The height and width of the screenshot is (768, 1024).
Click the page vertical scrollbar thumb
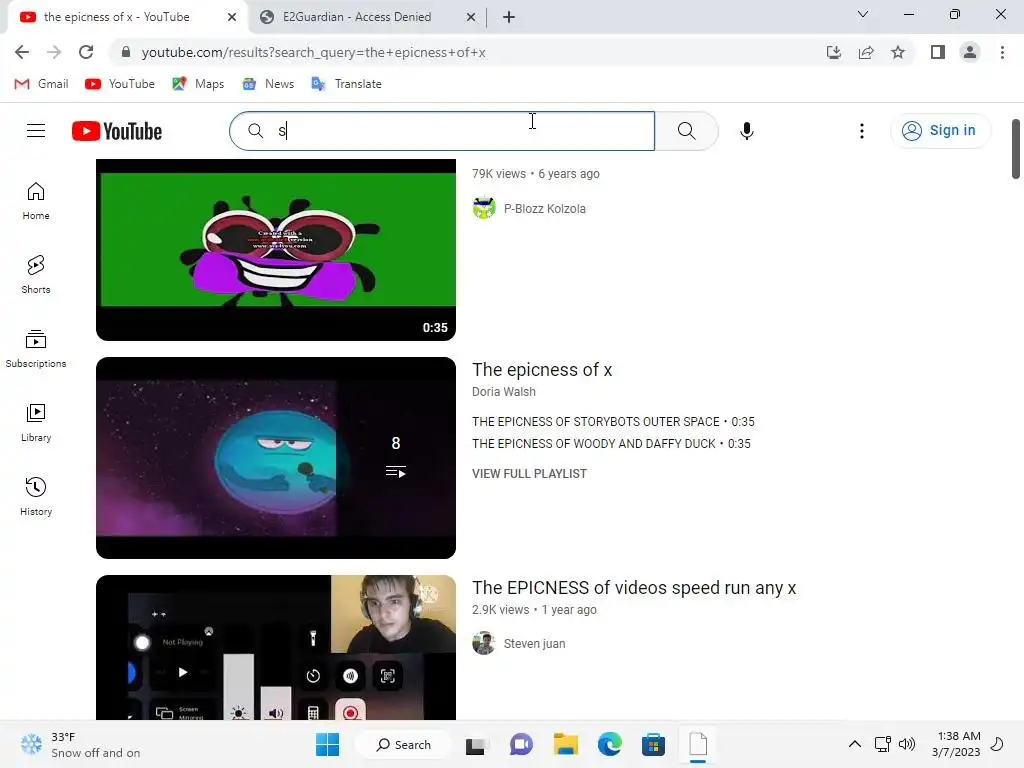point(1016,149)
